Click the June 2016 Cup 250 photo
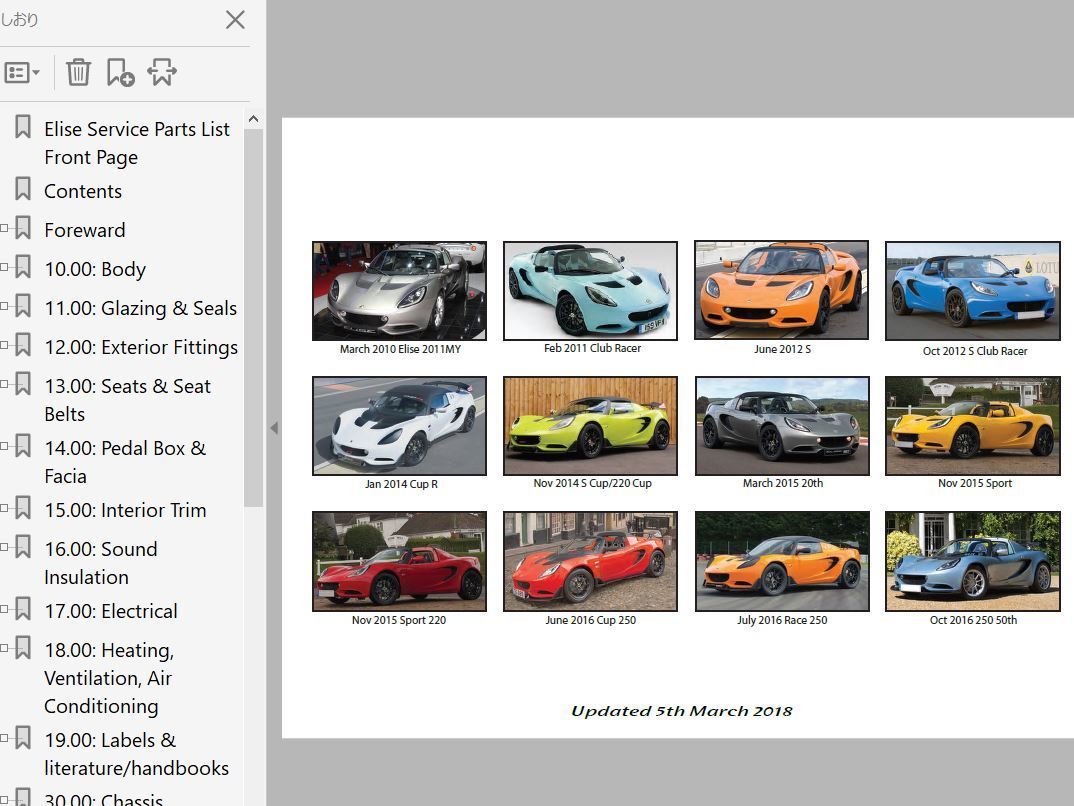Screen dimensions: 1074x806 [590, 561]
